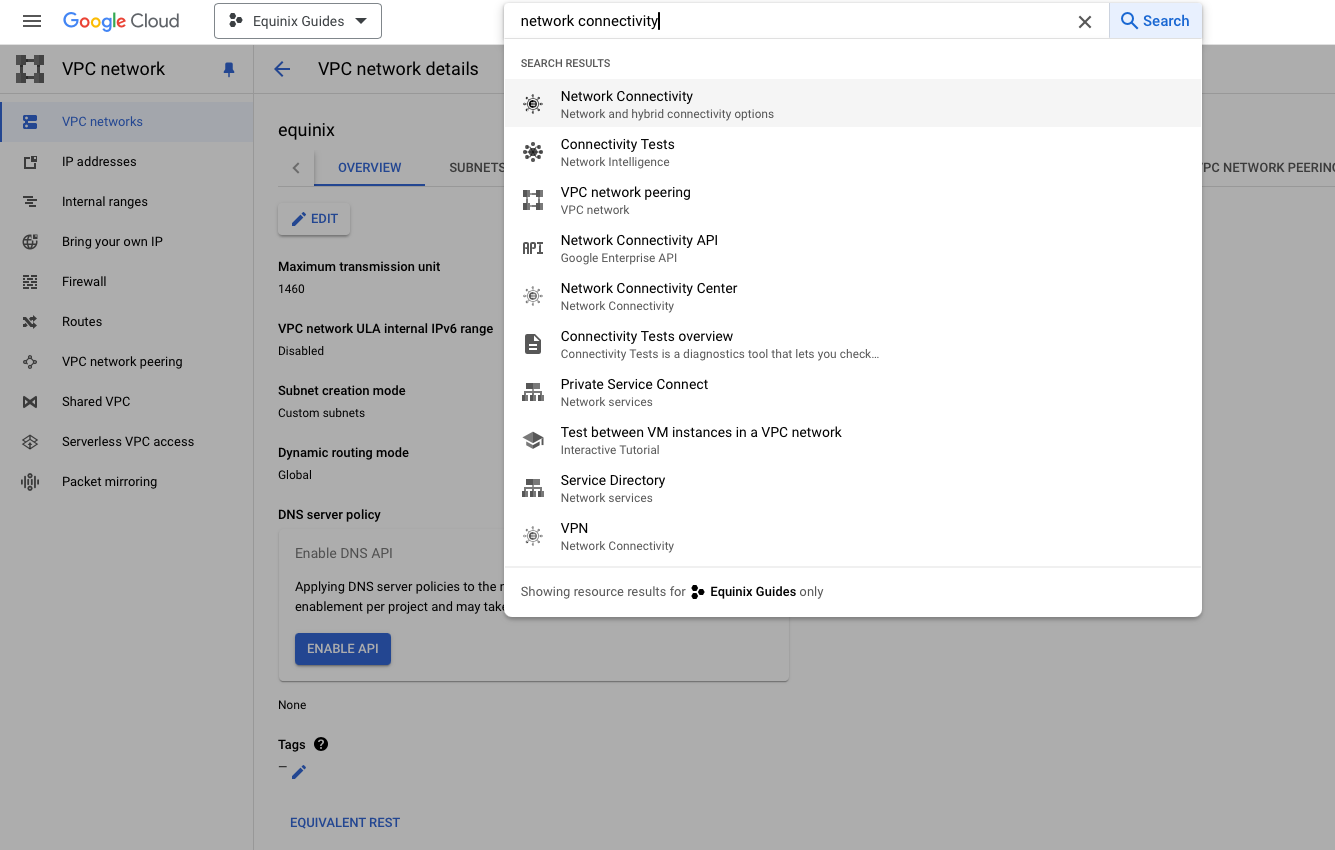
Task: Select VPC network peering search result
Action: click(x=853, y=200)
